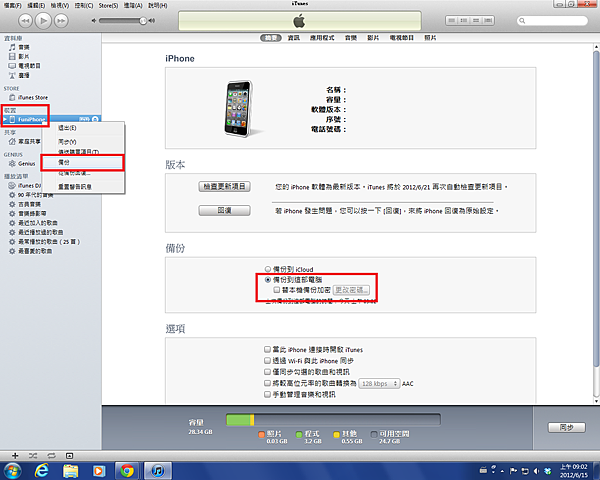The height and width of the screenshot is (480, 600).
Task: Open iTunes Store in the sidebar
Action: pos(33,98)
